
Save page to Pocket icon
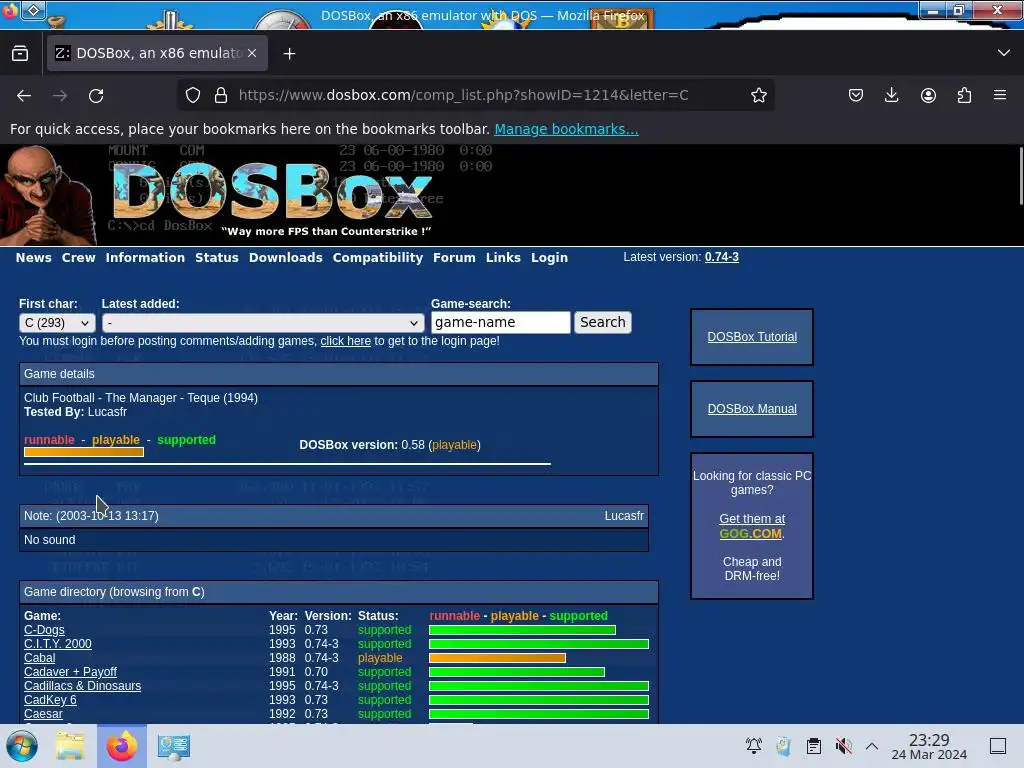coord(856,95)
